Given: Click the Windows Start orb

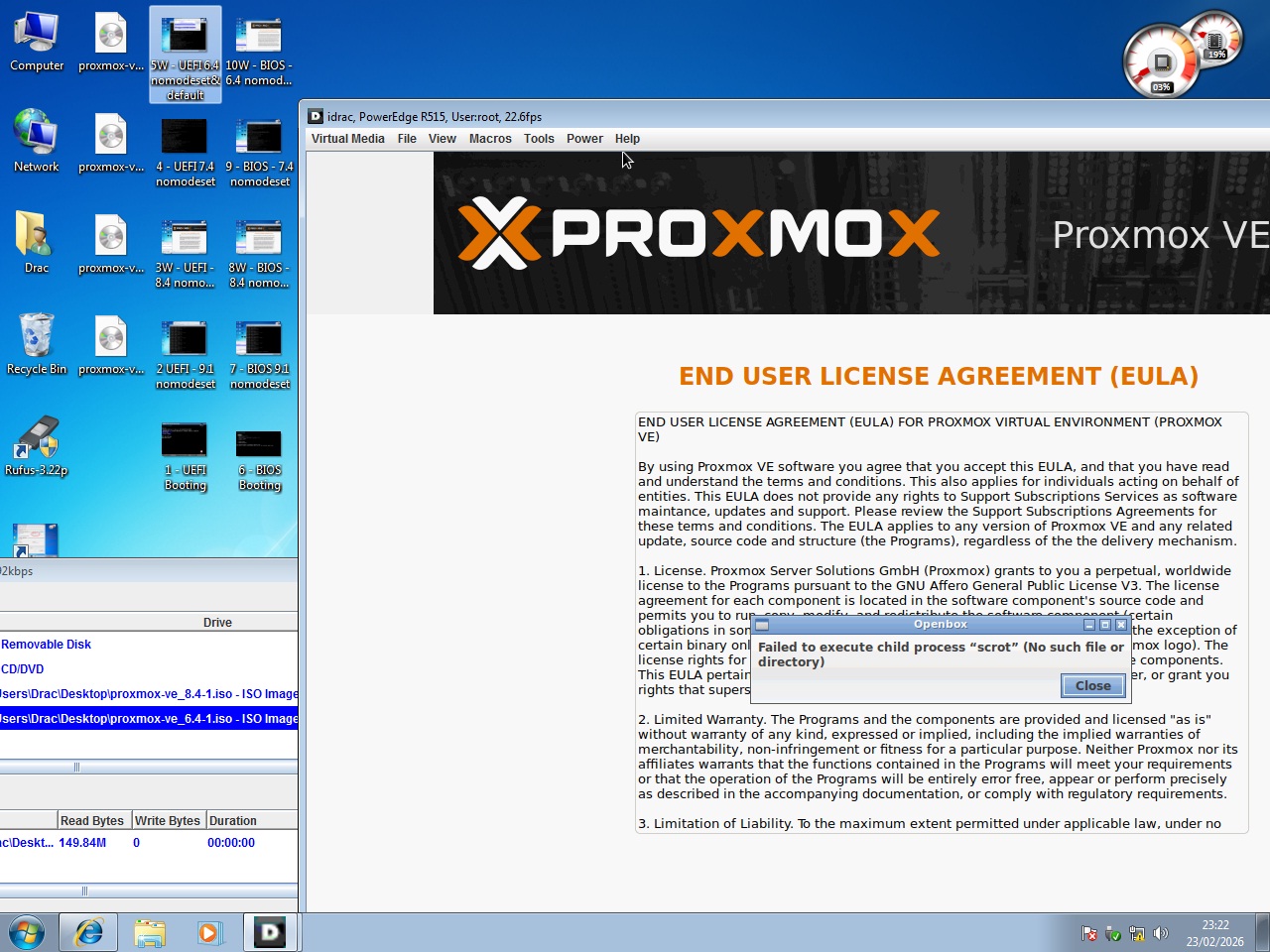Looking at the screenshot, I should (x=27, y=932).
